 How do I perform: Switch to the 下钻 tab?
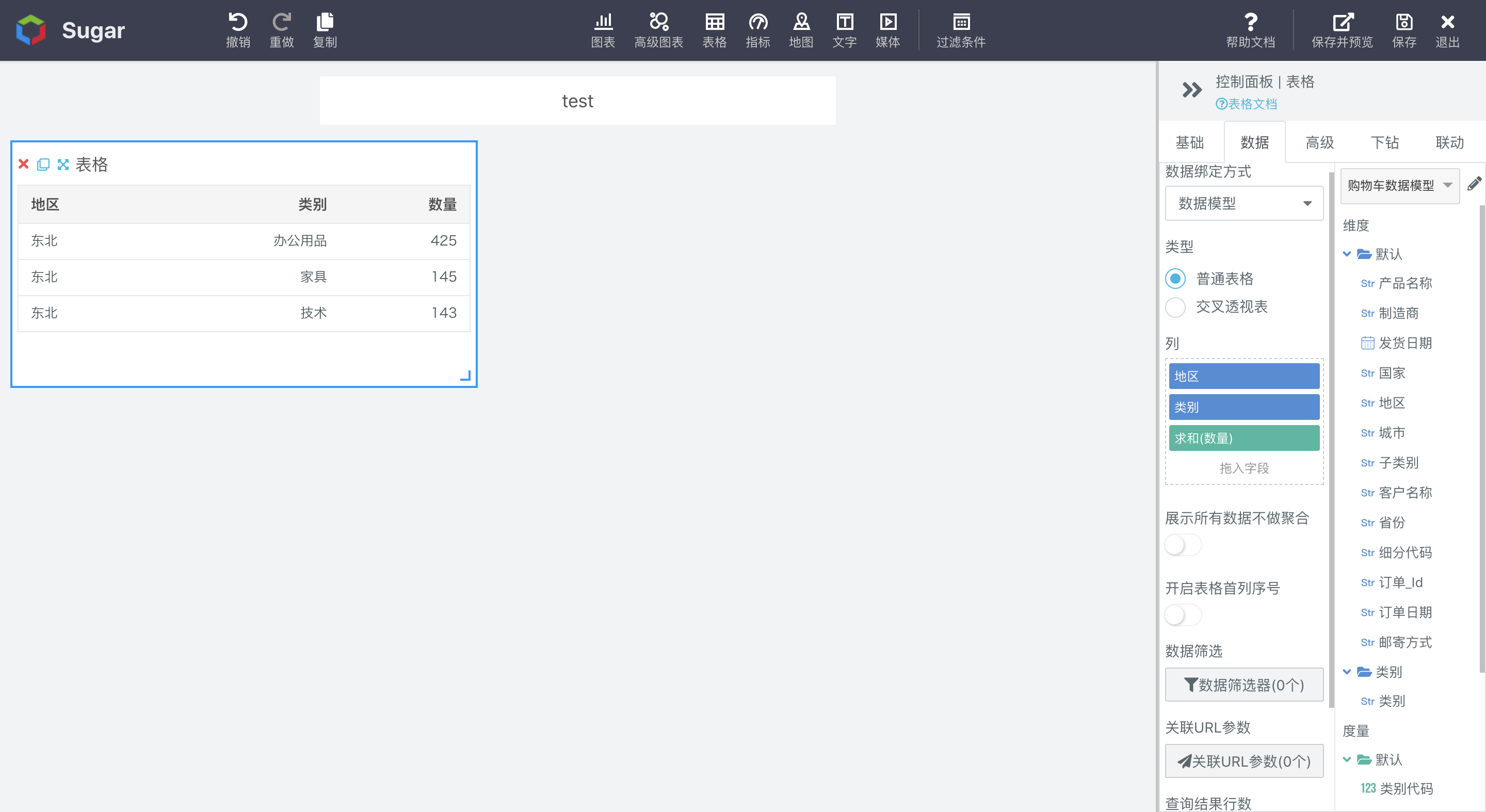pyautogui.click(x=1384, y=142)
